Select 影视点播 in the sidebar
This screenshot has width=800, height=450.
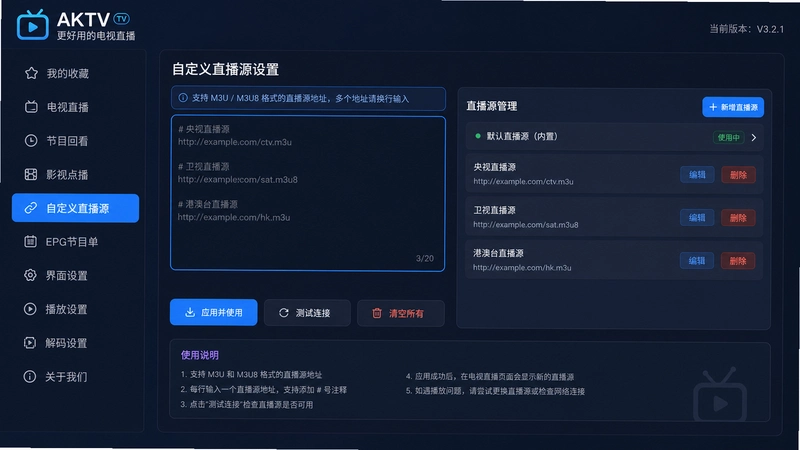pos(76,174)
